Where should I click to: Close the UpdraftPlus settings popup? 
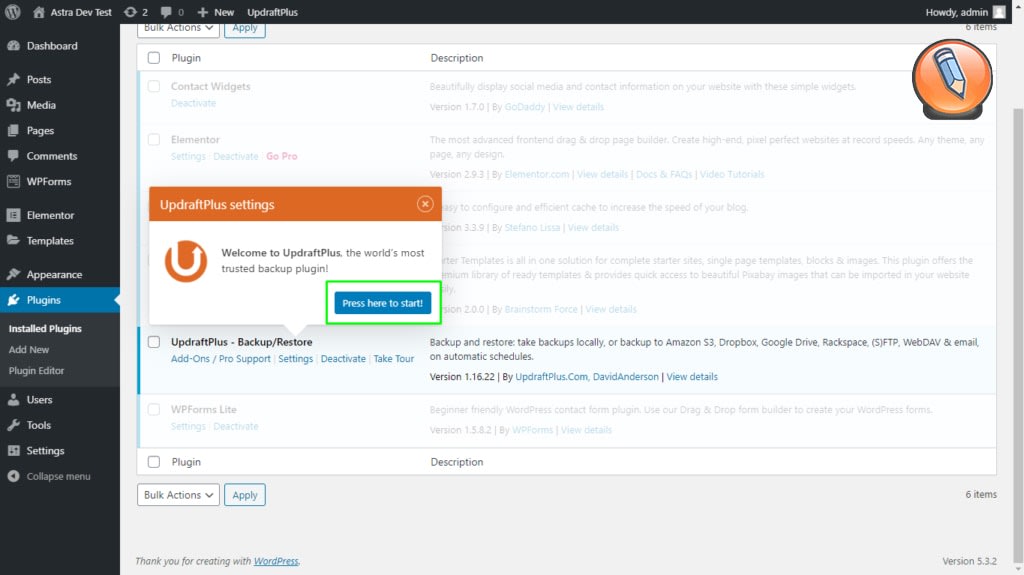coord(425,204)
